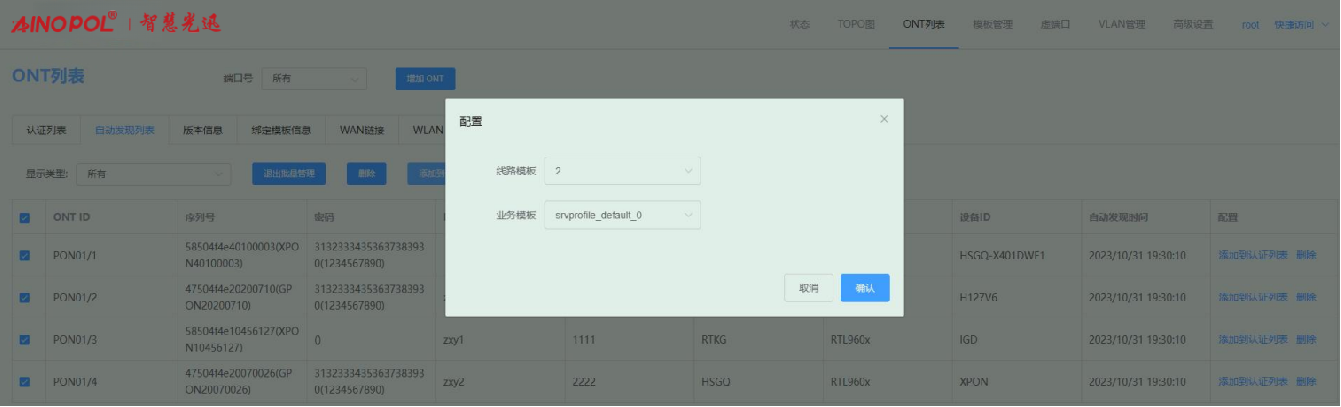Open the WAN链接 tab
Viewport: 1341px width, 407px height.
point(361,130)
